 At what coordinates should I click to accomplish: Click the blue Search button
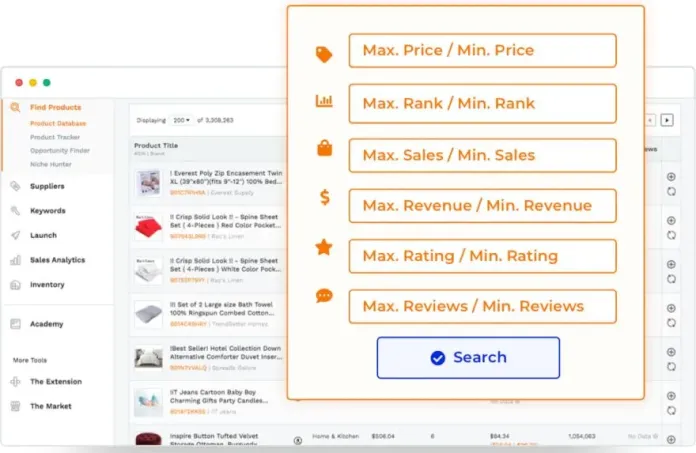[468, 358]
